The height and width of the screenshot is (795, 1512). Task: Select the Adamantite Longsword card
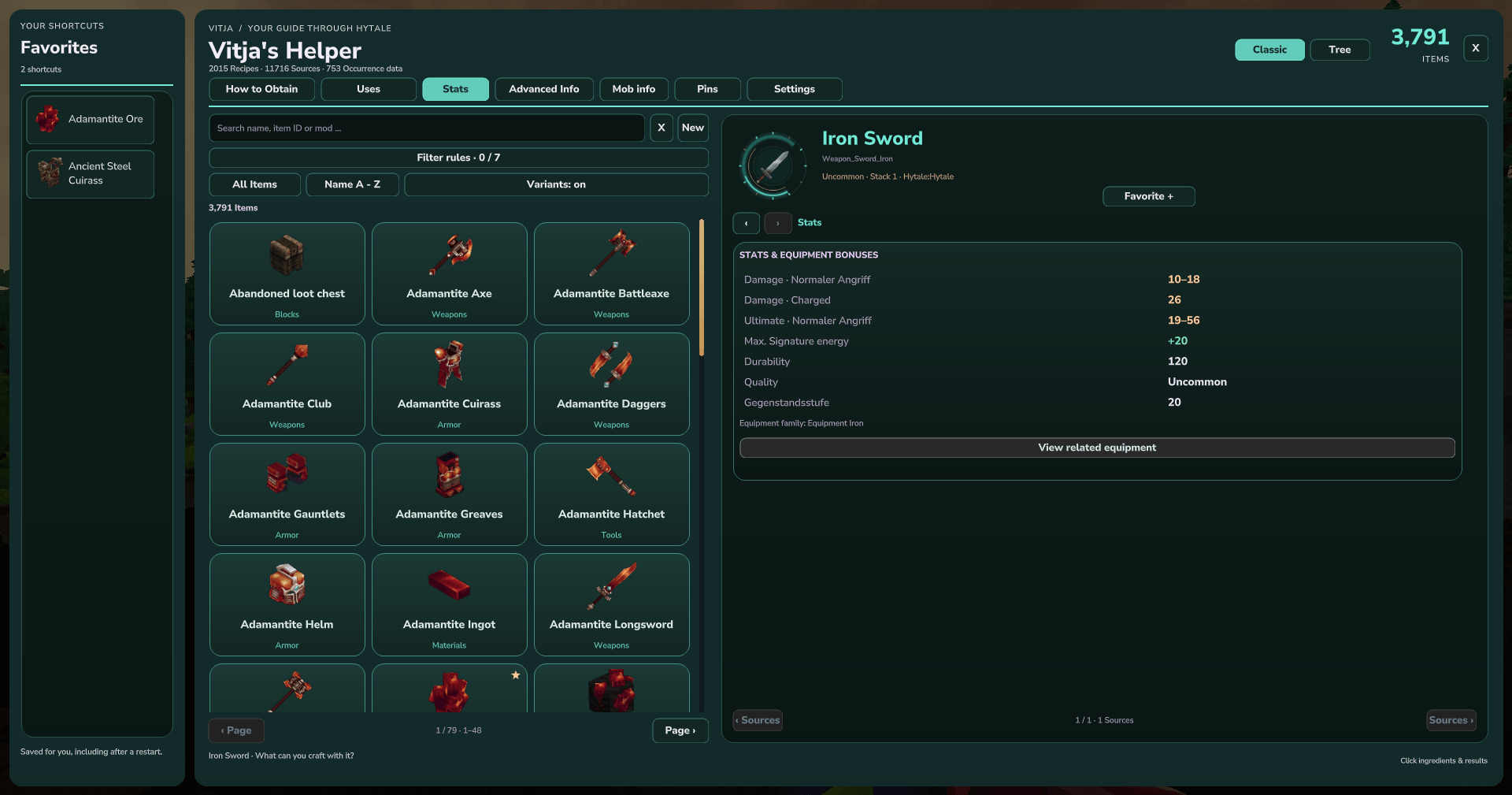(612, 604)
